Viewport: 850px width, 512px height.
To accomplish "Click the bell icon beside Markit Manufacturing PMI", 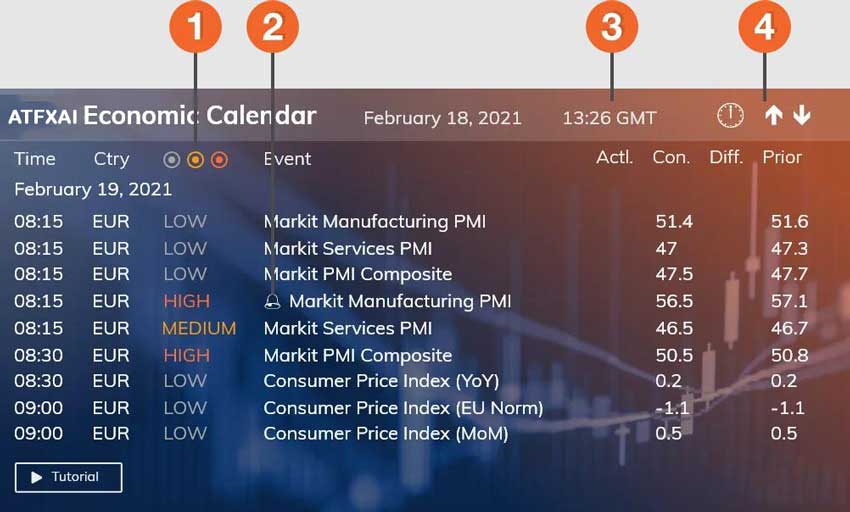I will [273, 301].
